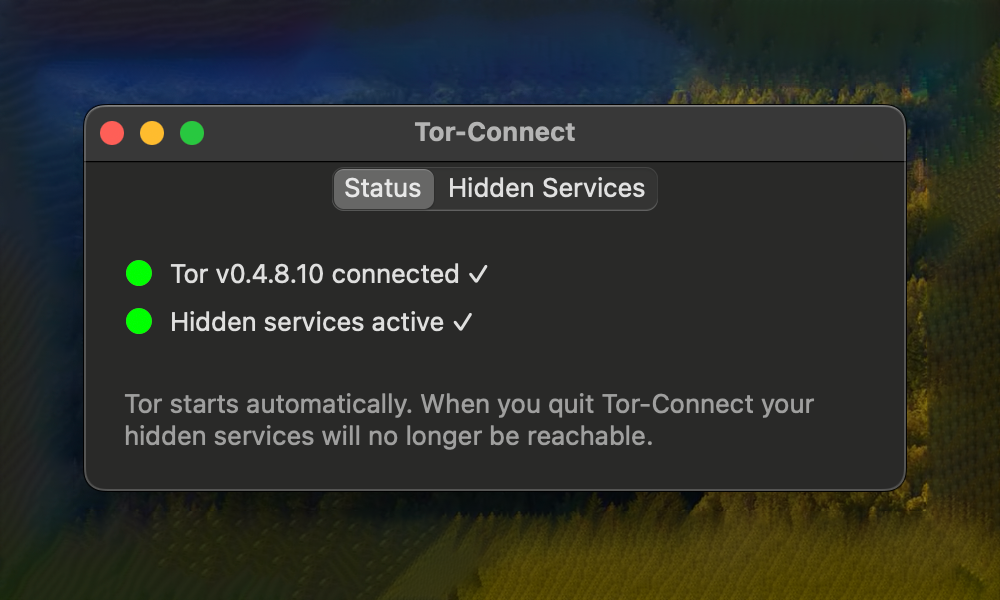Click the green dot beside Hidden services active
The image size is (1000, 600).
(x=139, y=321)
